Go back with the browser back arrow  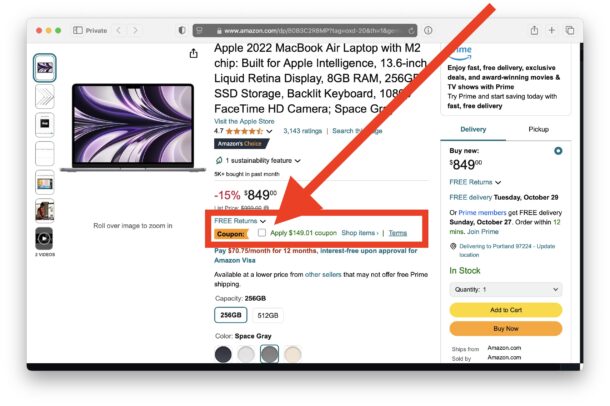(119, 30)
